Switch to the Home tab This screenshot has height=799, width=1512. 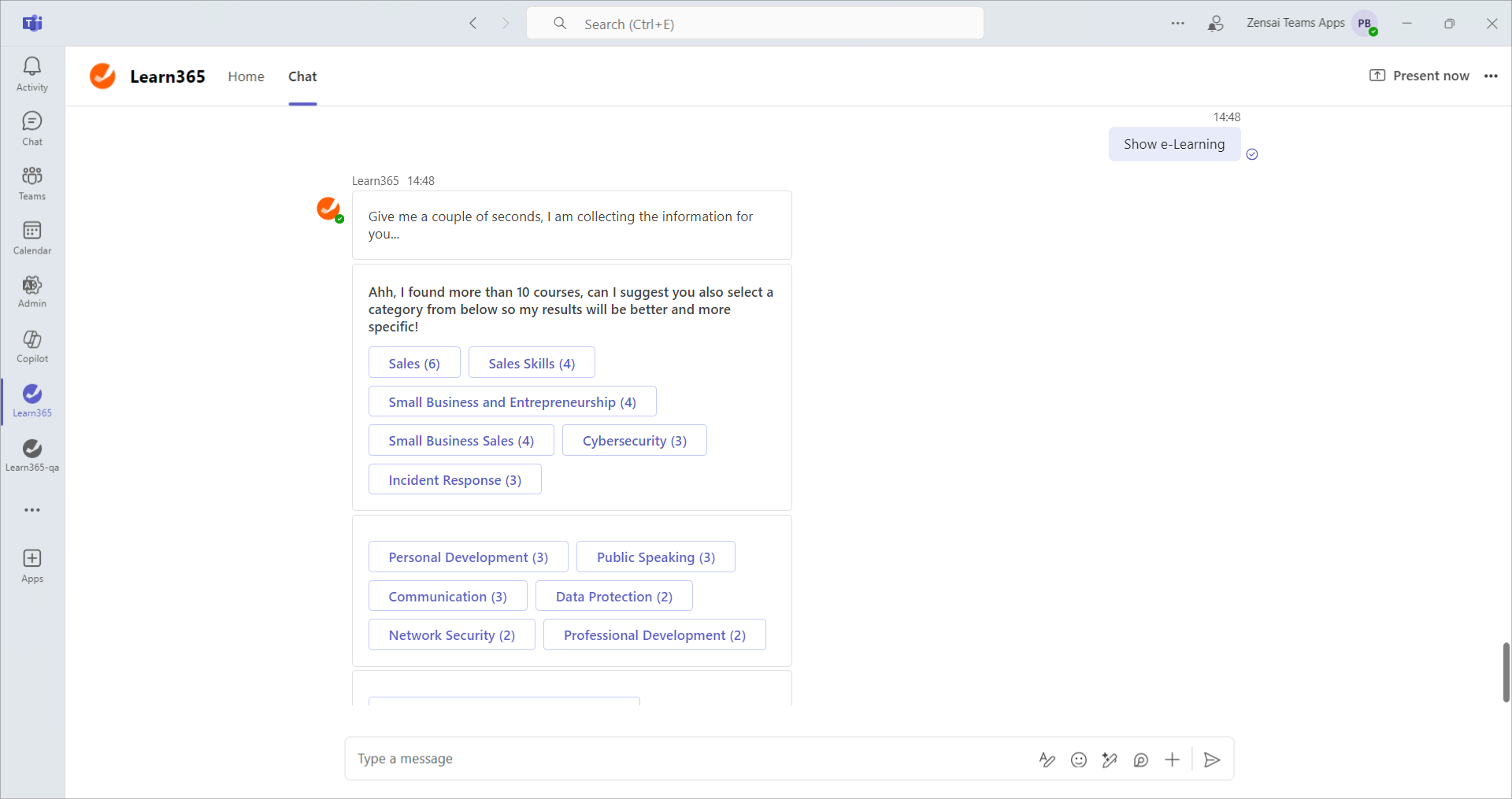pos(246,76)
